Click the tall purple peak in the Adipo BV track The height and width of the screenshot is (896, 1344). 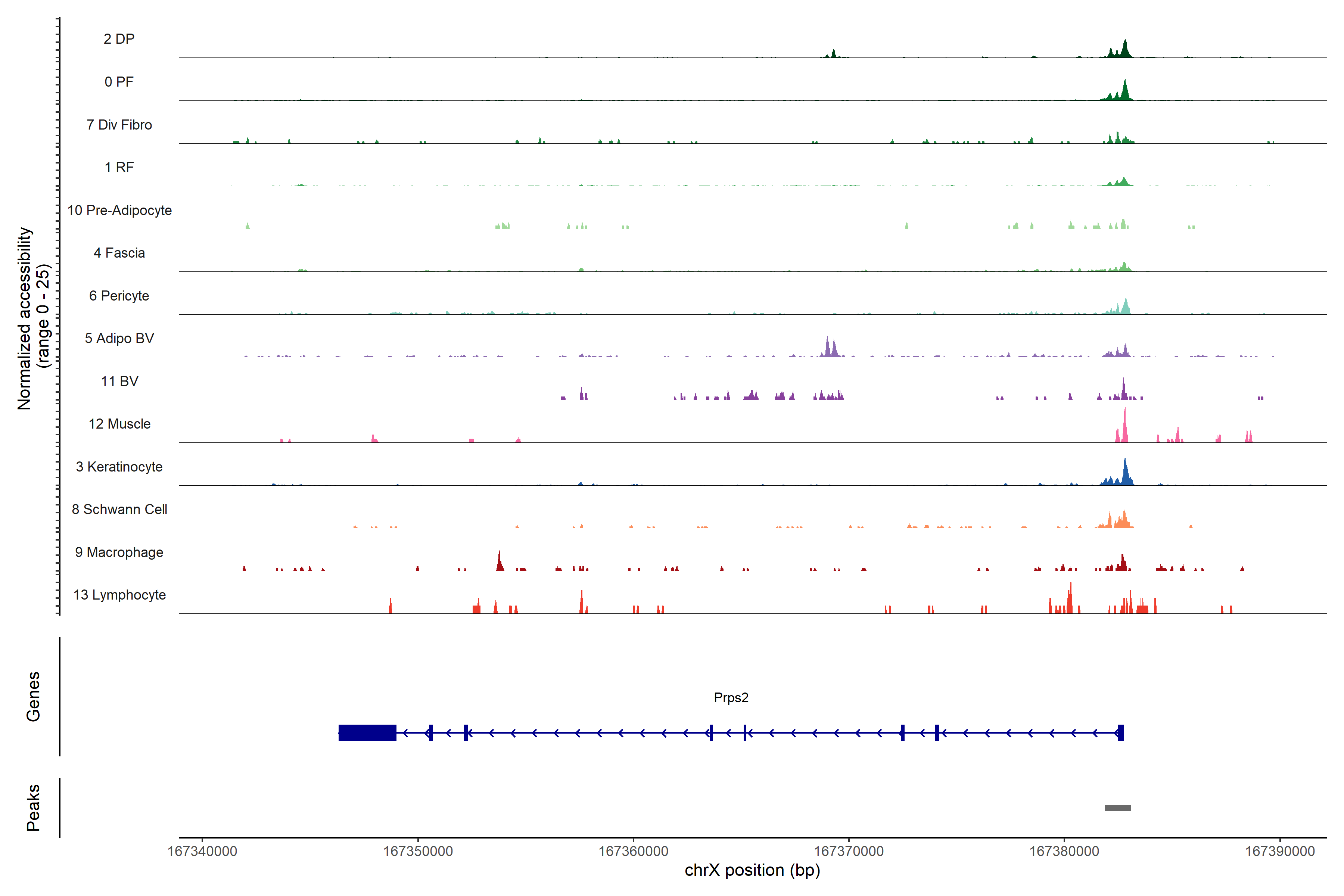click(x=827, y=348)
